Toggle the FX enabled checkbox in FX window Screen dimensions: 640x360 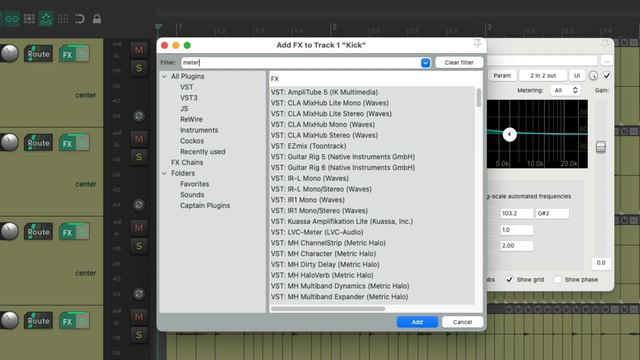[x=607, y=76]
